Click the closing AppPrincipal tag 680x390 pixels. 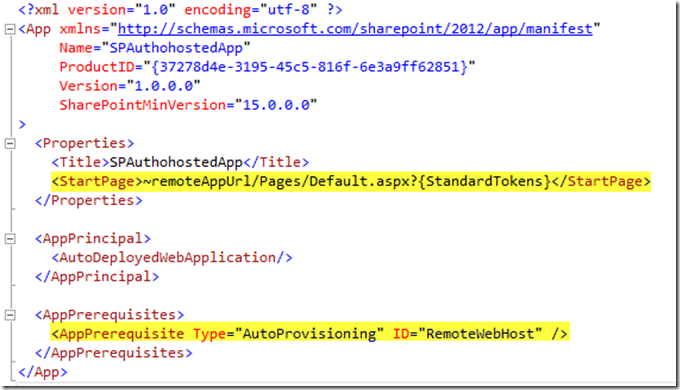[97, 277]
